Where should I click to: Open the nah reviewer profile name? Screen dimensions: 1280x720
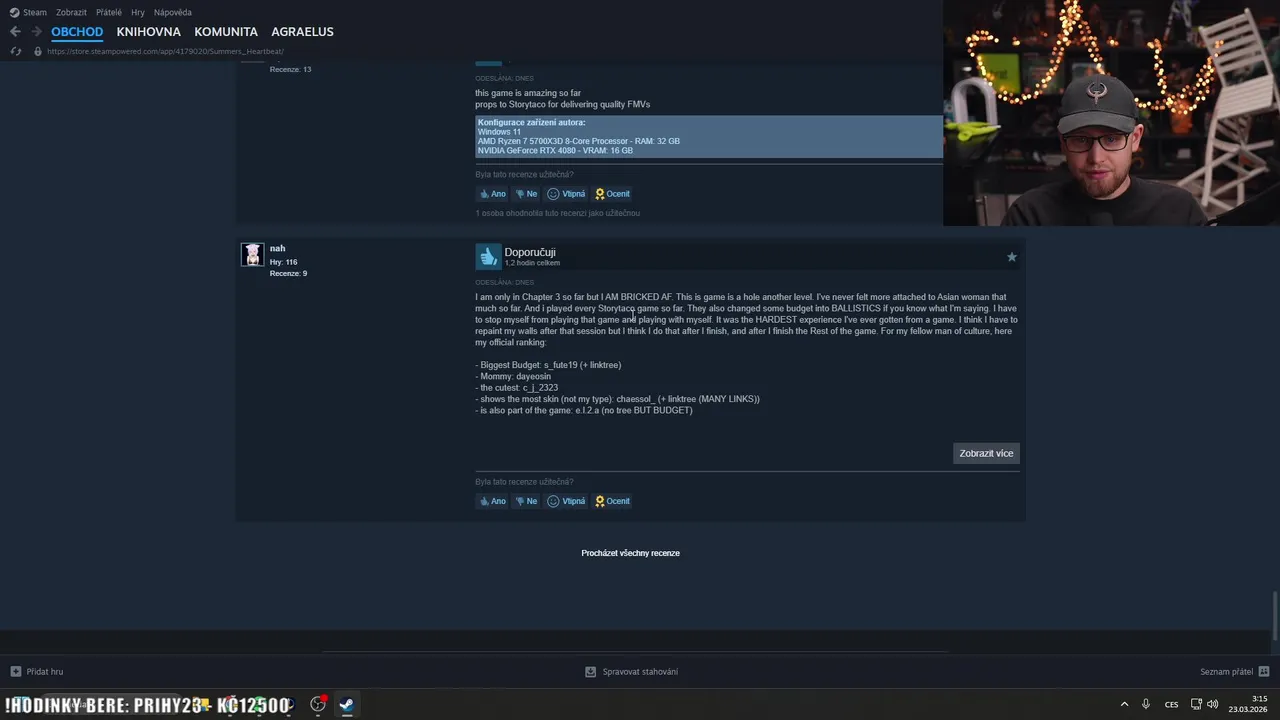coord(277,248)
